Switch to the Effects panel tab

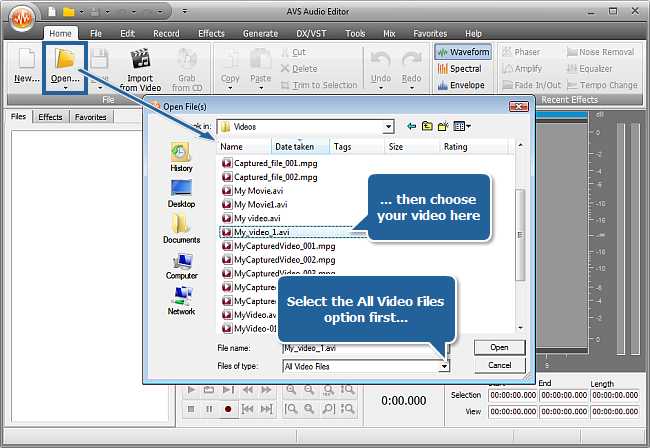point(50,117)
